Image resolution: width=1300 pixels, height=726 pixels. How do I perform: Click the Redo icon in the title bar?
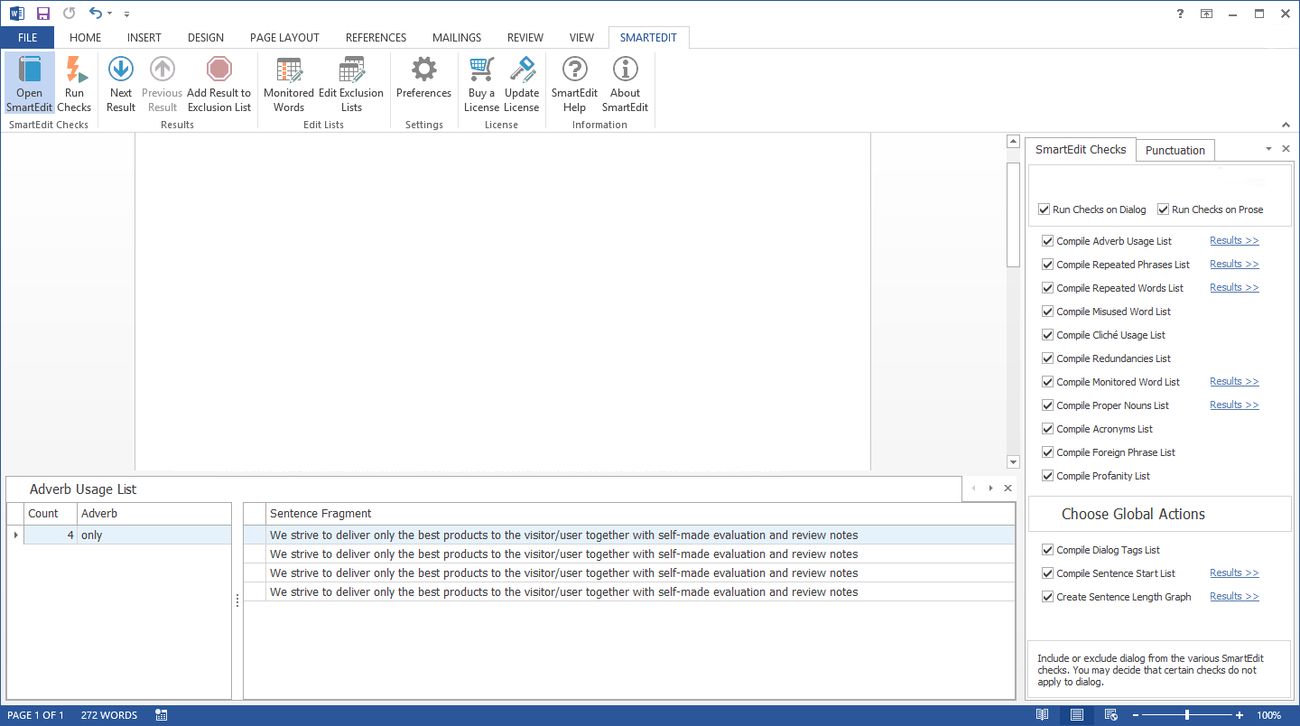click(x=69, y=13)
